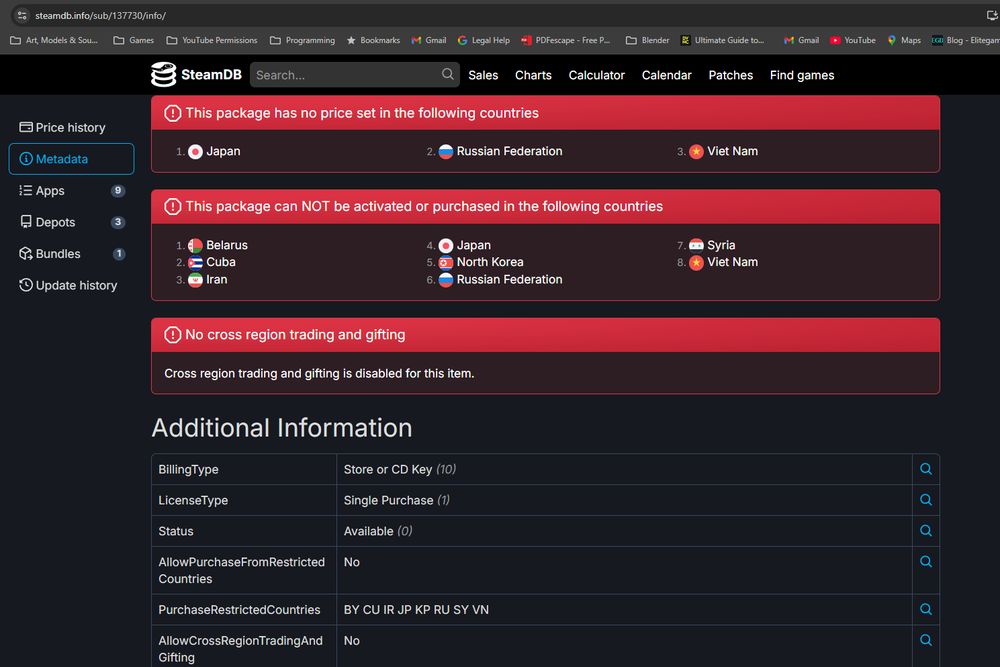Click the browser site information icon

22,15
